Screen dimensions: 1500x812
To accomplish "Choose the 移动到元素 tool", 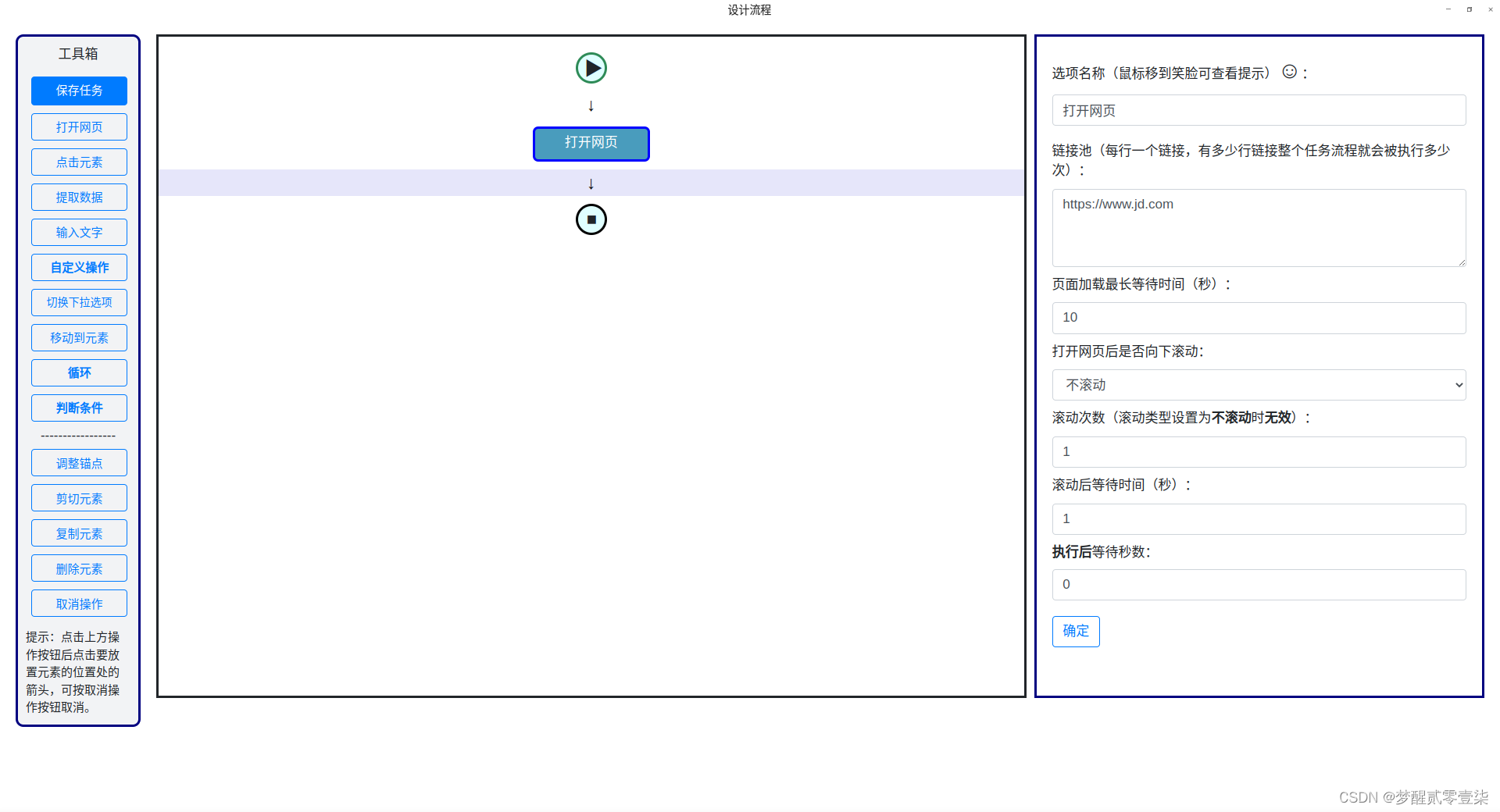I will click(79, 338).
